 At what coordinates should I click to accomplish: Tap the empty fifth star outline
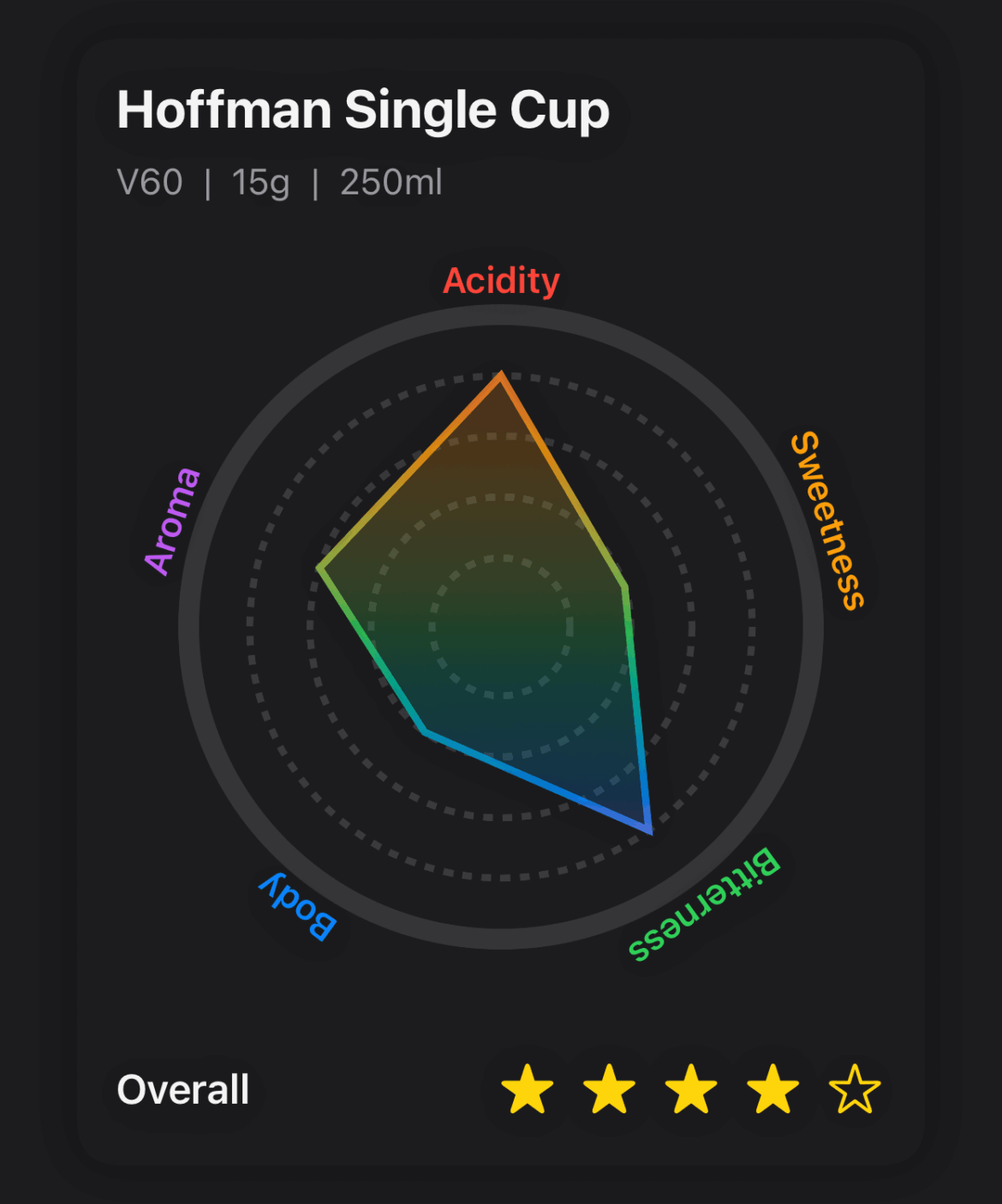855,1089
